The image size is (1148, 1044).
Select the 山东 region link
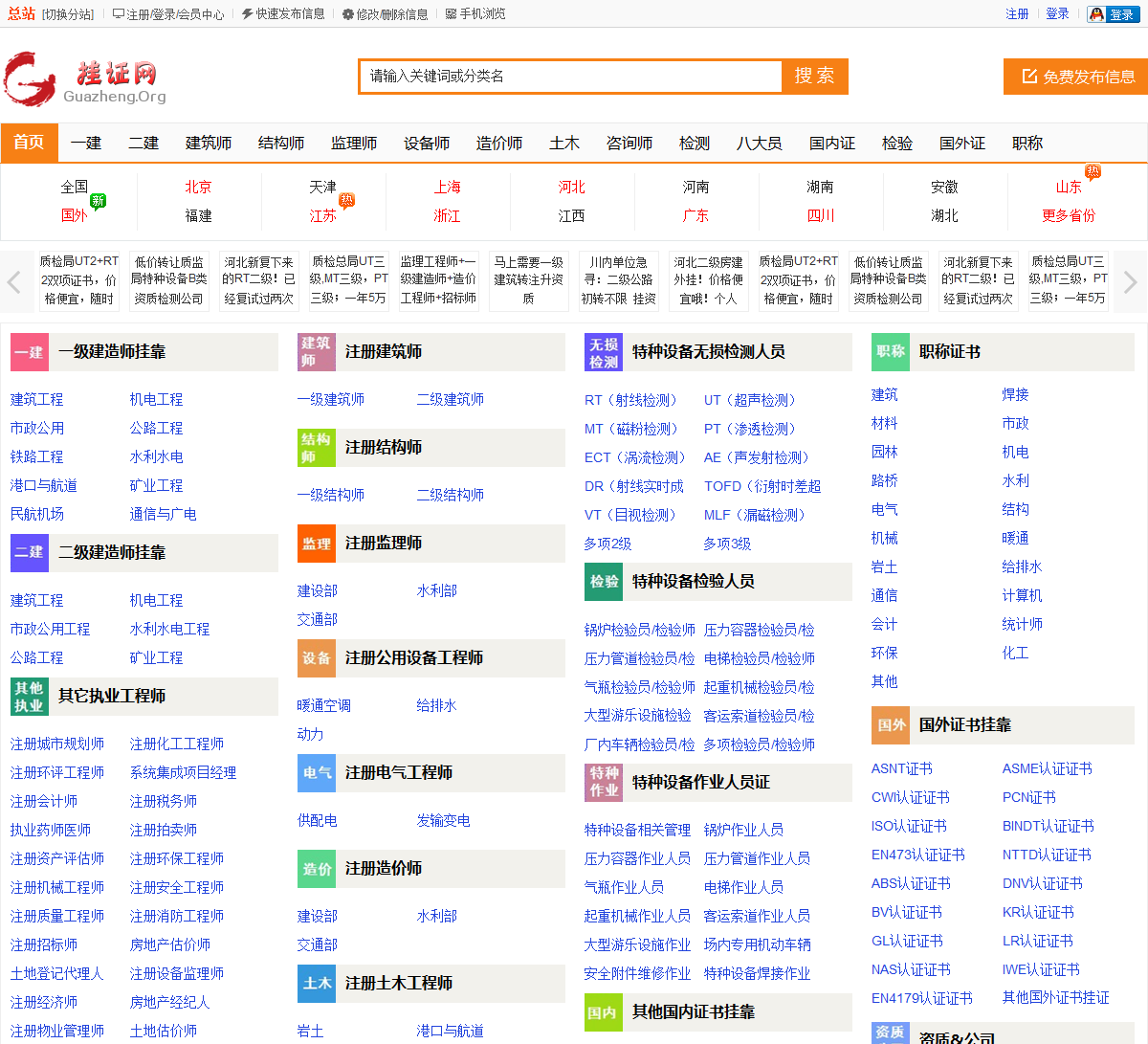coord(1069,188)
